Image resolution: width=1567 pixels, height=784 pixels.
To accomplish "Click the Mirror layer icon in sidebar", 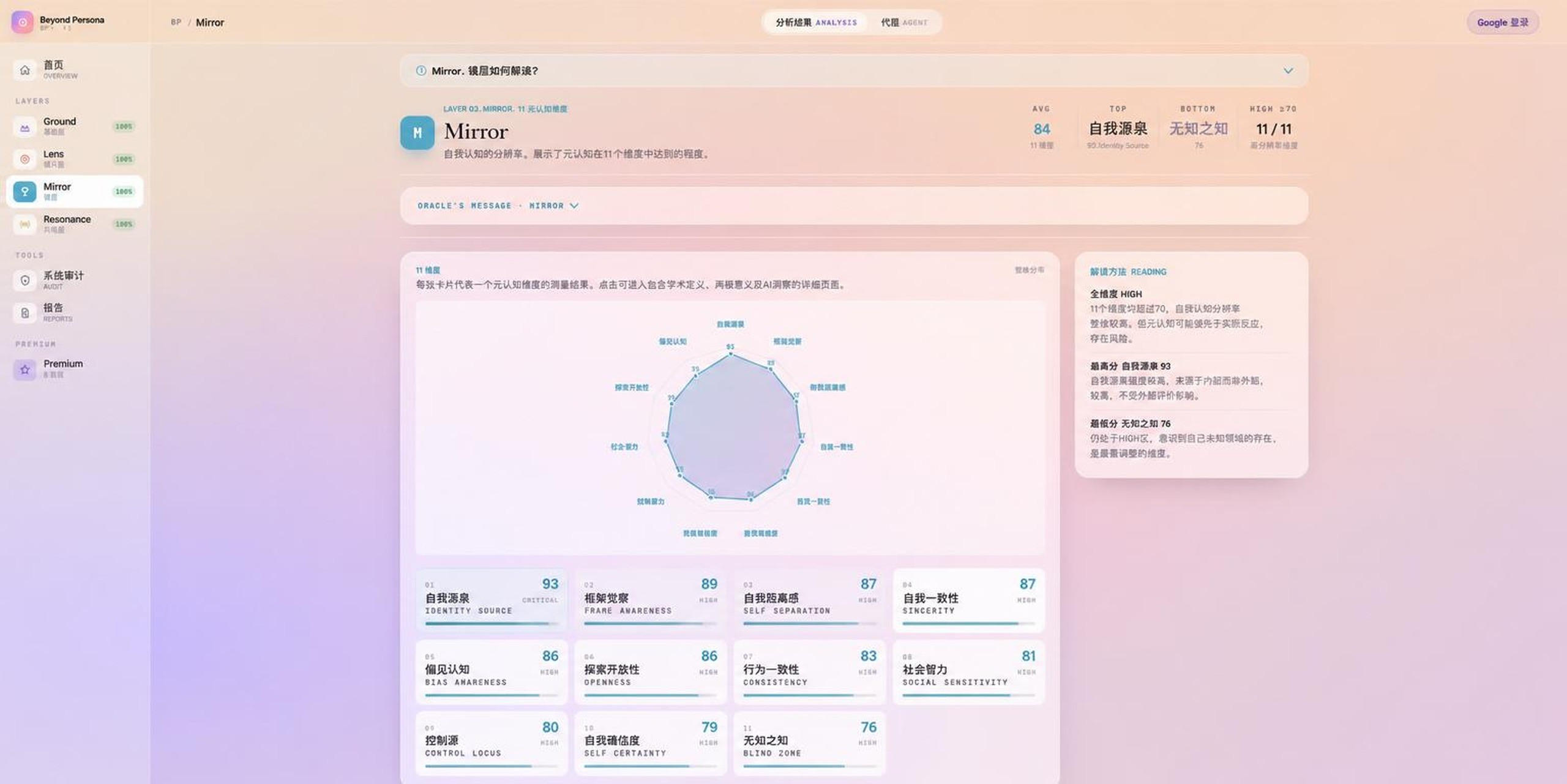I will 24,192.
